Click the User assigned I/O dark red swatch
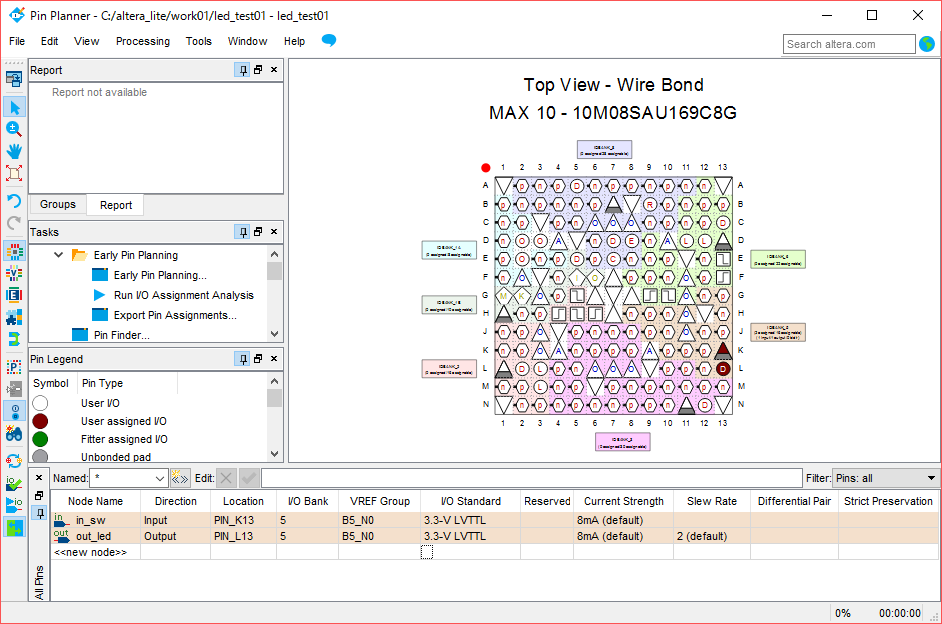Image resolution: width=942 pixels, height=624 pixels. point(40,421)
